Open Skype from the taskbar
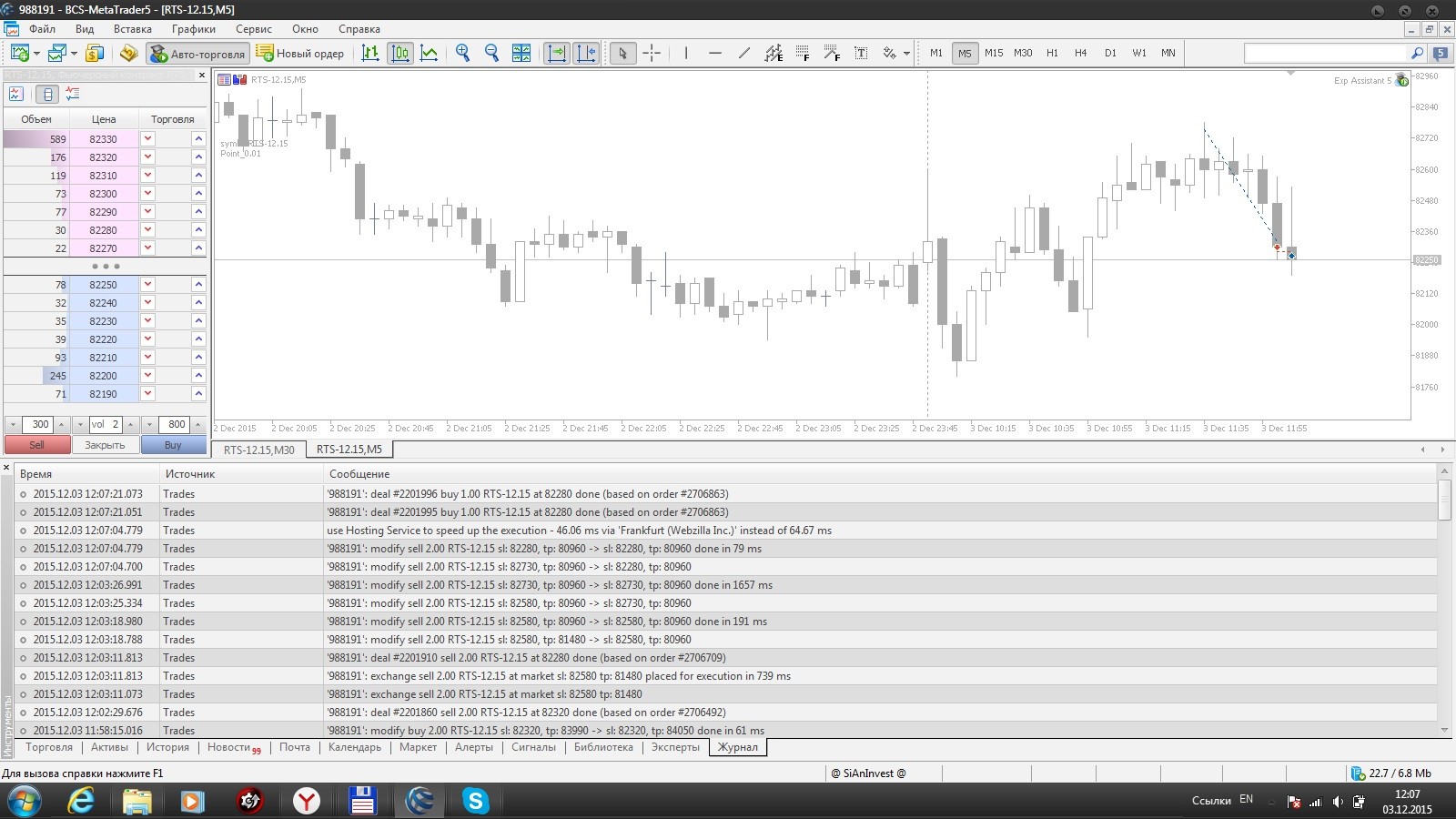 pyautogui.click(x=476, y=801)
